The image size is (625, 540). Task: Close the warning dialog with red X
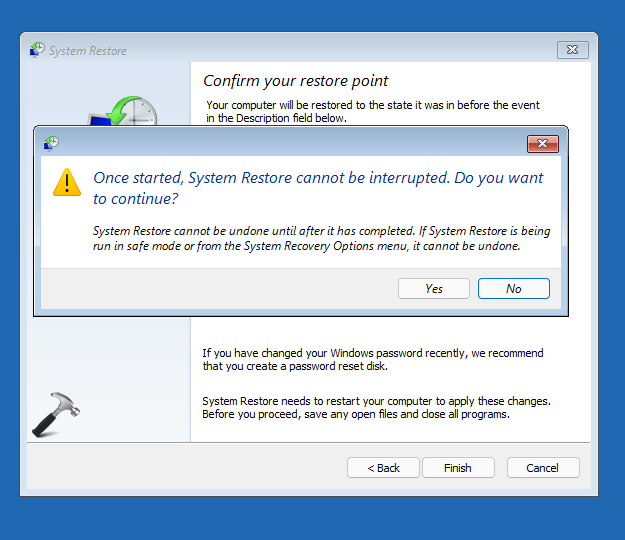click(542, 144)
